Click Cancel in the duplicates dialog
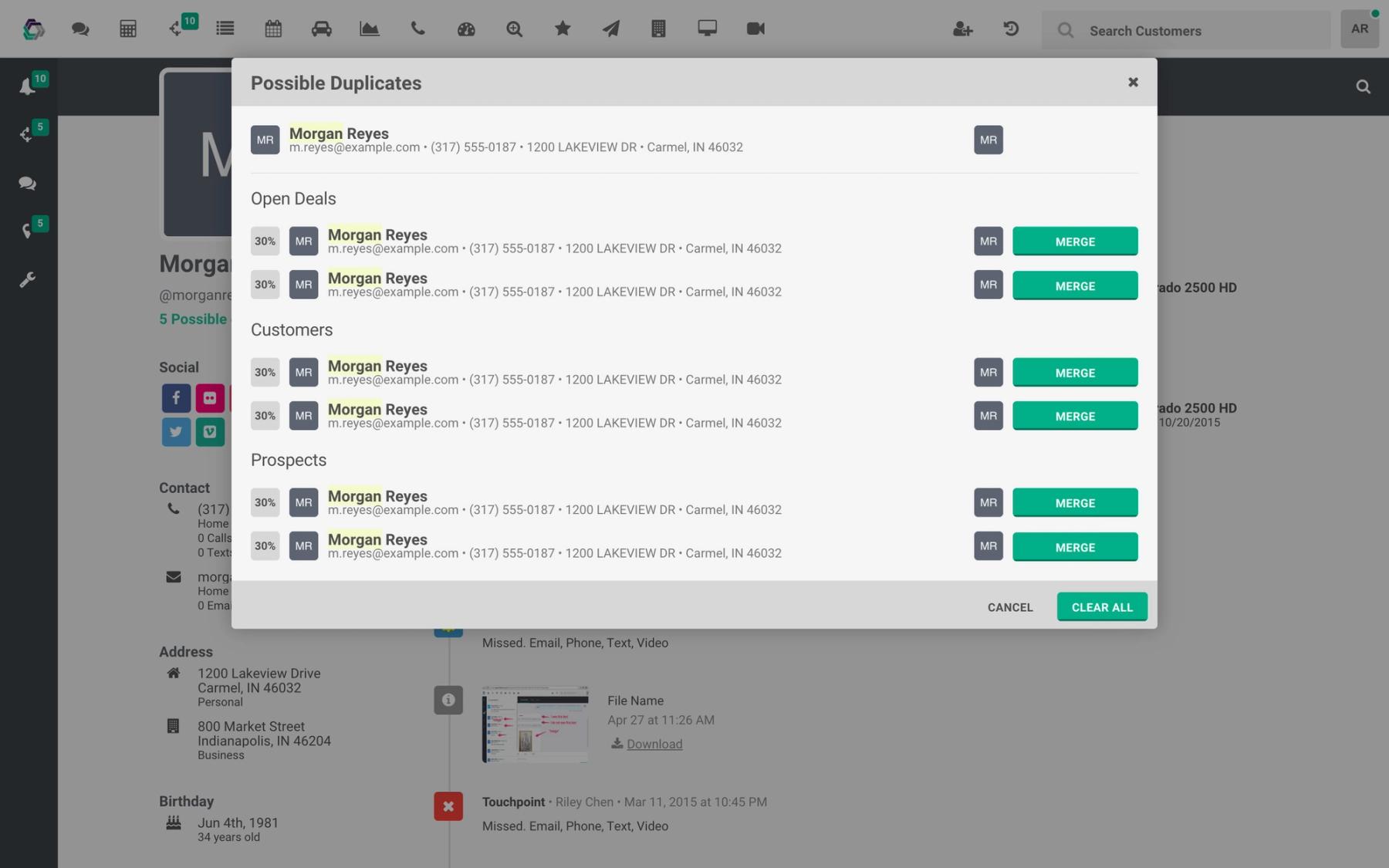Viewport: 1389px width, 868px height. (1010, 607)
